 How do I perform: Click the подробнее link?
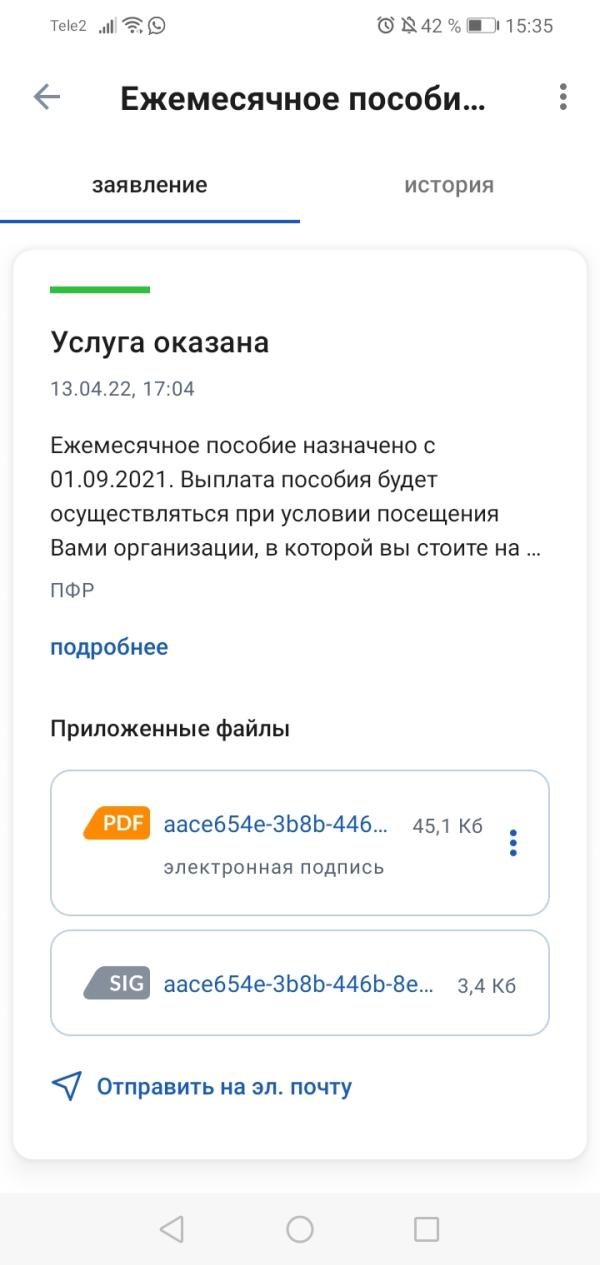(108, 647)
